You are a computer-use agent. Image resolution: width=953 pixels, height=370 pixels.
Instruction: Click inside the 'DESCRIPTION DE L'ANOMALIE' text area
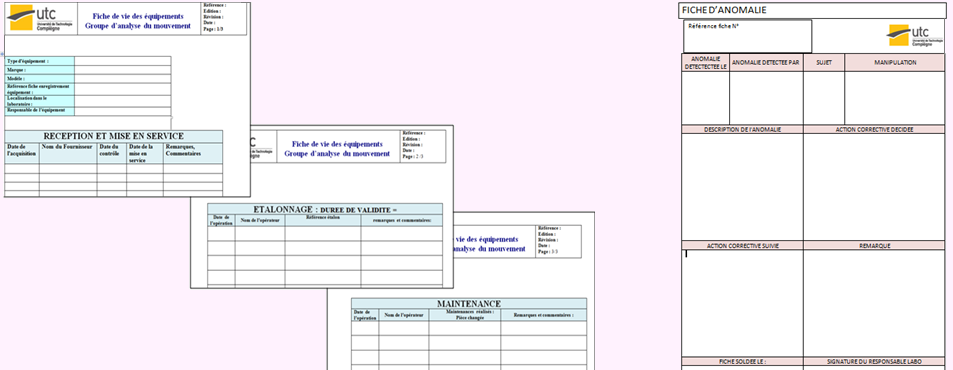(742, 187)
